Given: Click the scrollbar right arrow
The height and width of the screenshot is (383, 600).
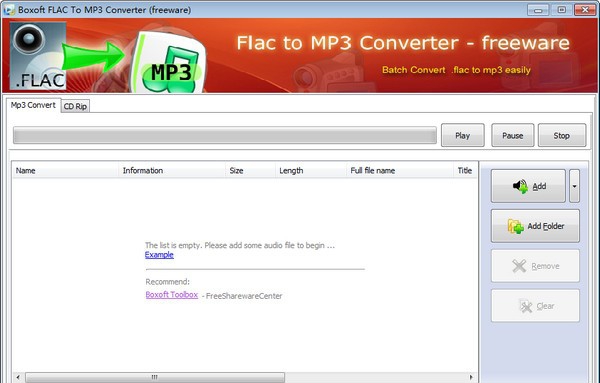Looking at the screenshot, I should coord(471,377).
